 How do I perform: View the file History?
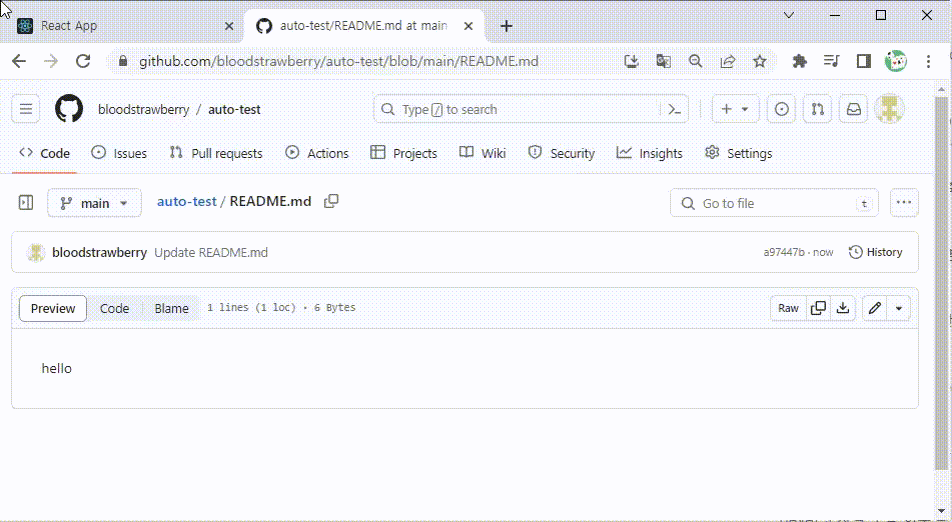(875, 252)
